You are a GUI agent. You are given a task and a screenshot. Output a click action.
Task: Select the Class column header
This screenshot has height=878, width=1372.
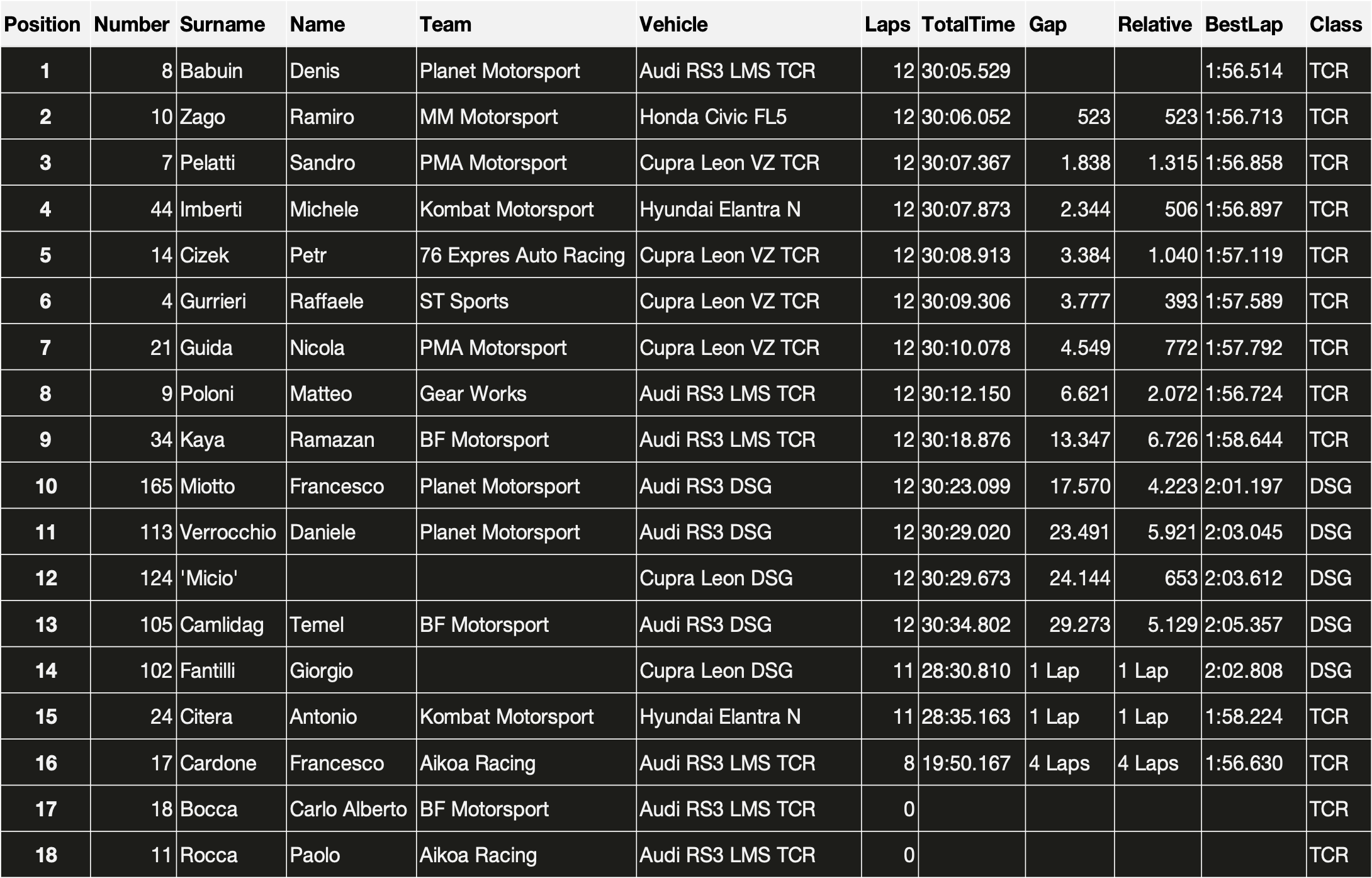pyautogui.click(x=1335, y=25)
